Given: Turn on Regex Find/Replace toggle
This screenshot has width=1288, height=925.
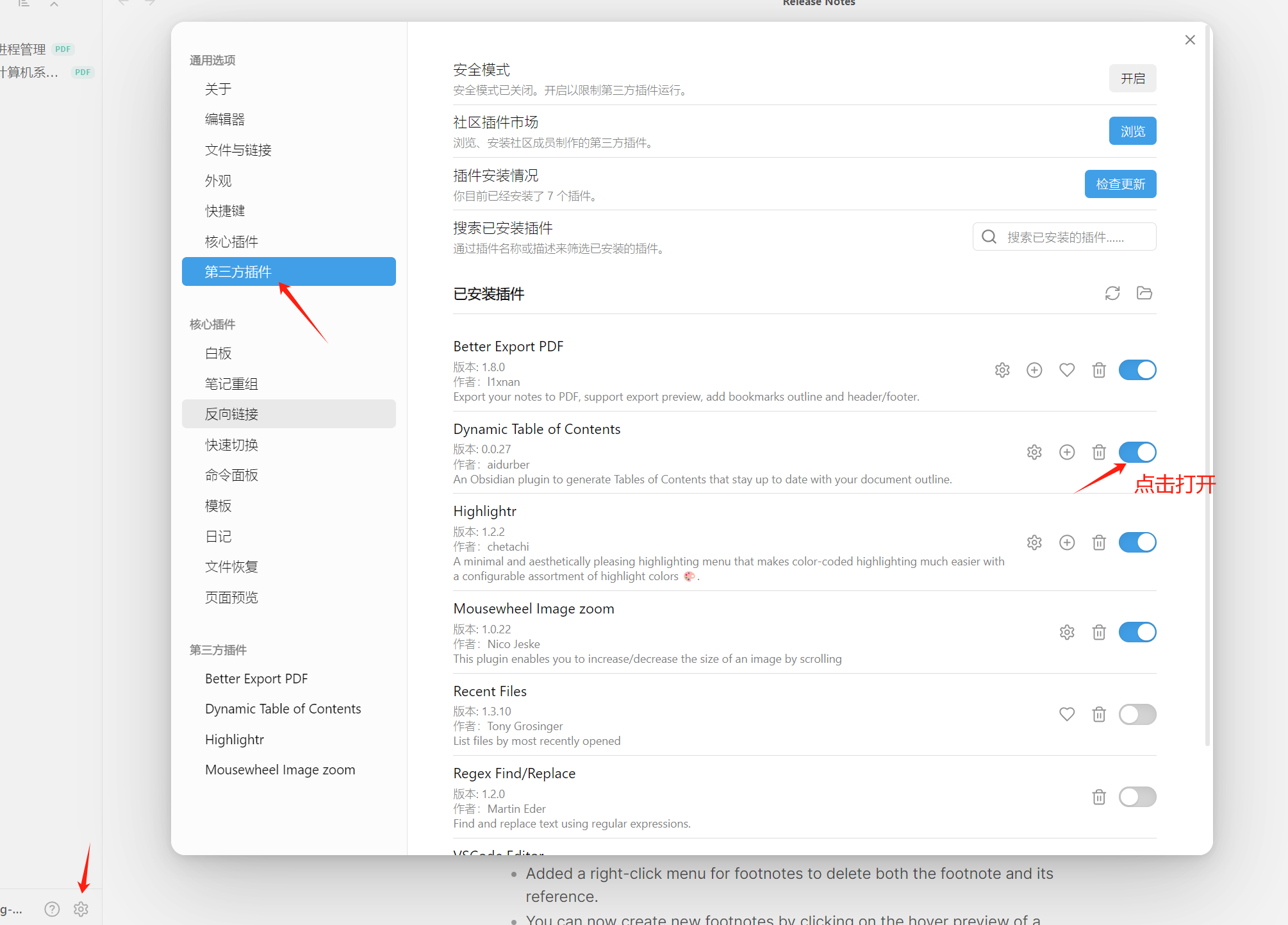Looking at the screenshot, I should tap(1137, 797).
